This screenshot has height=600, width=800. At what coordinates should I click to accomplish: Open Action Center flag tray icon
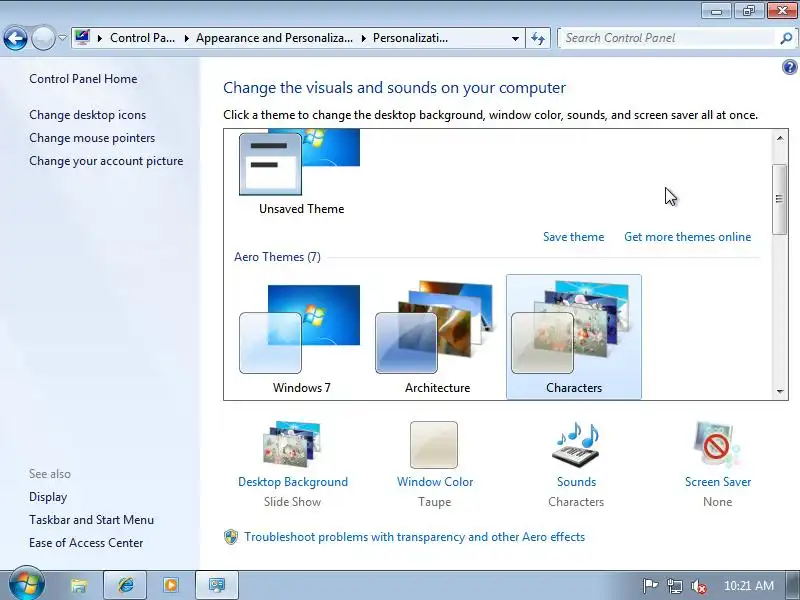[650, 586]
